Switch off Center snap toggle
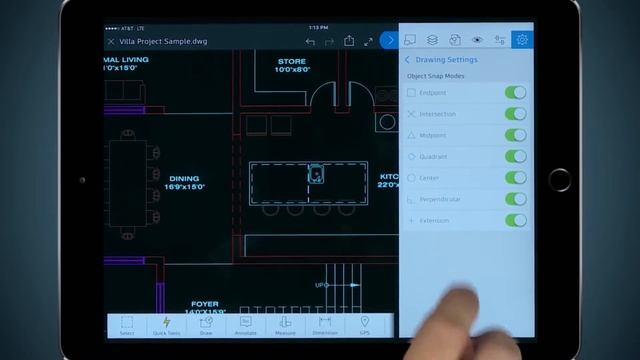This screenshot has height=360, width=640. [516, 178]
